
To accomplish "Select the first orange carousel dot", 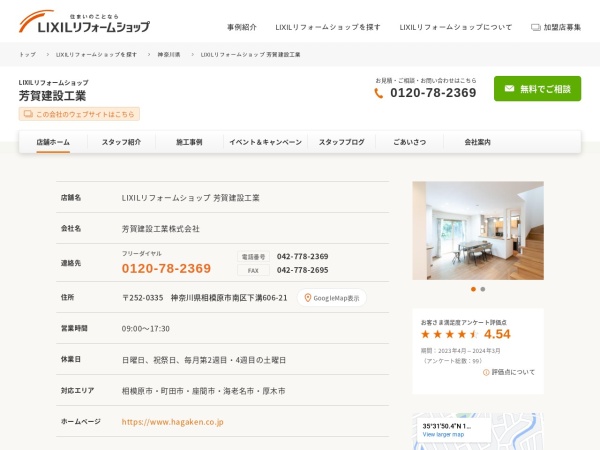I will pyautogui.click(x=473, y=289).
